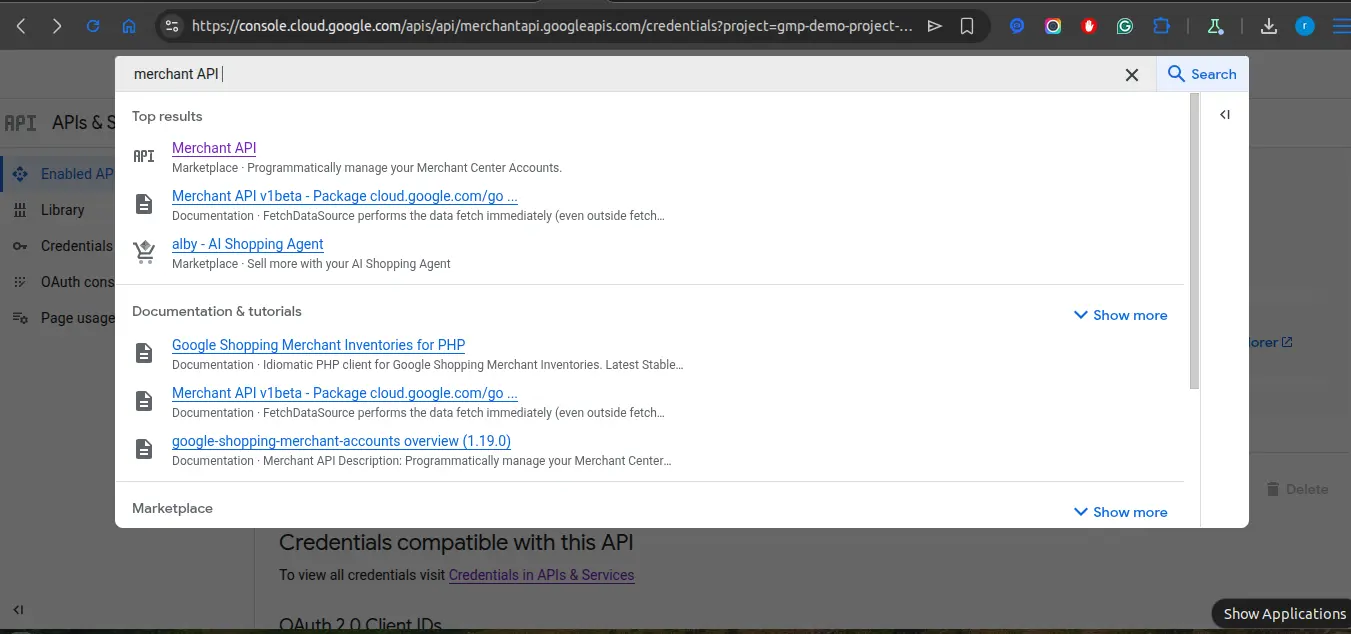Select Enabled APIs in the sidebar
1351x634 pixels.
[58, 174]
